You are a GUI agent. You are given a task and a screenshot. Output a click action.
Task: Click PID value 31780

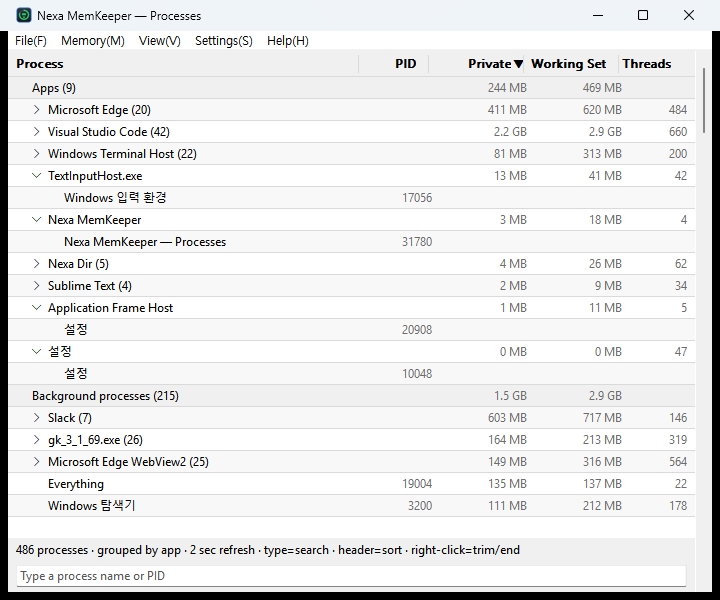(x=417, y=242)
